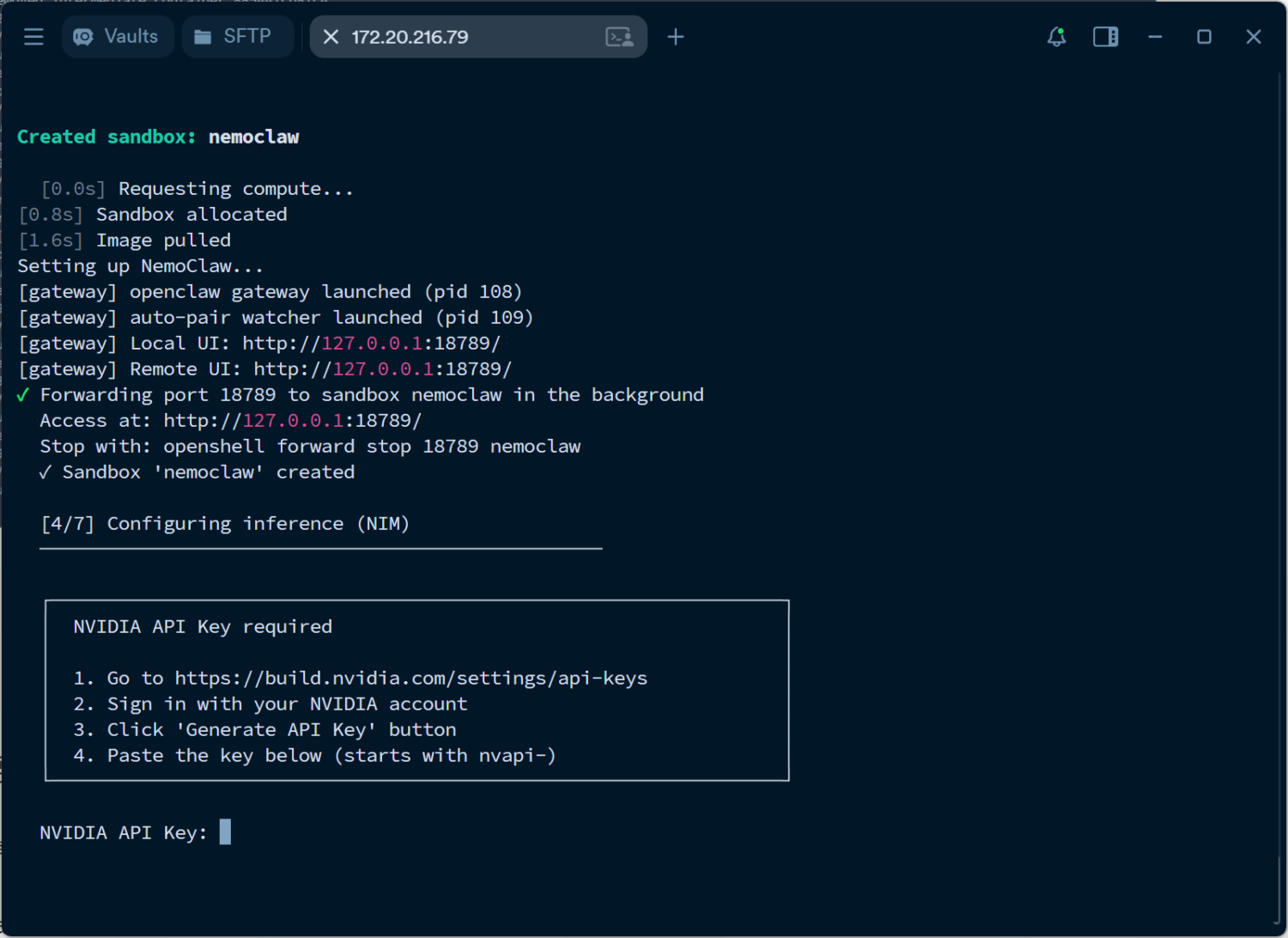Close the Termius window
Screen dimensions: 1288x938
tap(1253, 37)
